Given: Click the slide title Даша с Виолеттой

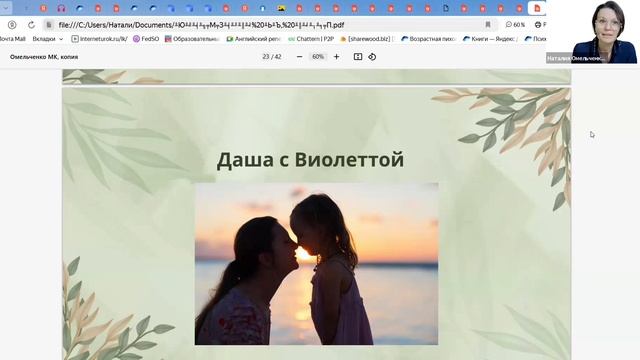Looking at the screenshot, I should pyautogui.click(x=310, y=160).
